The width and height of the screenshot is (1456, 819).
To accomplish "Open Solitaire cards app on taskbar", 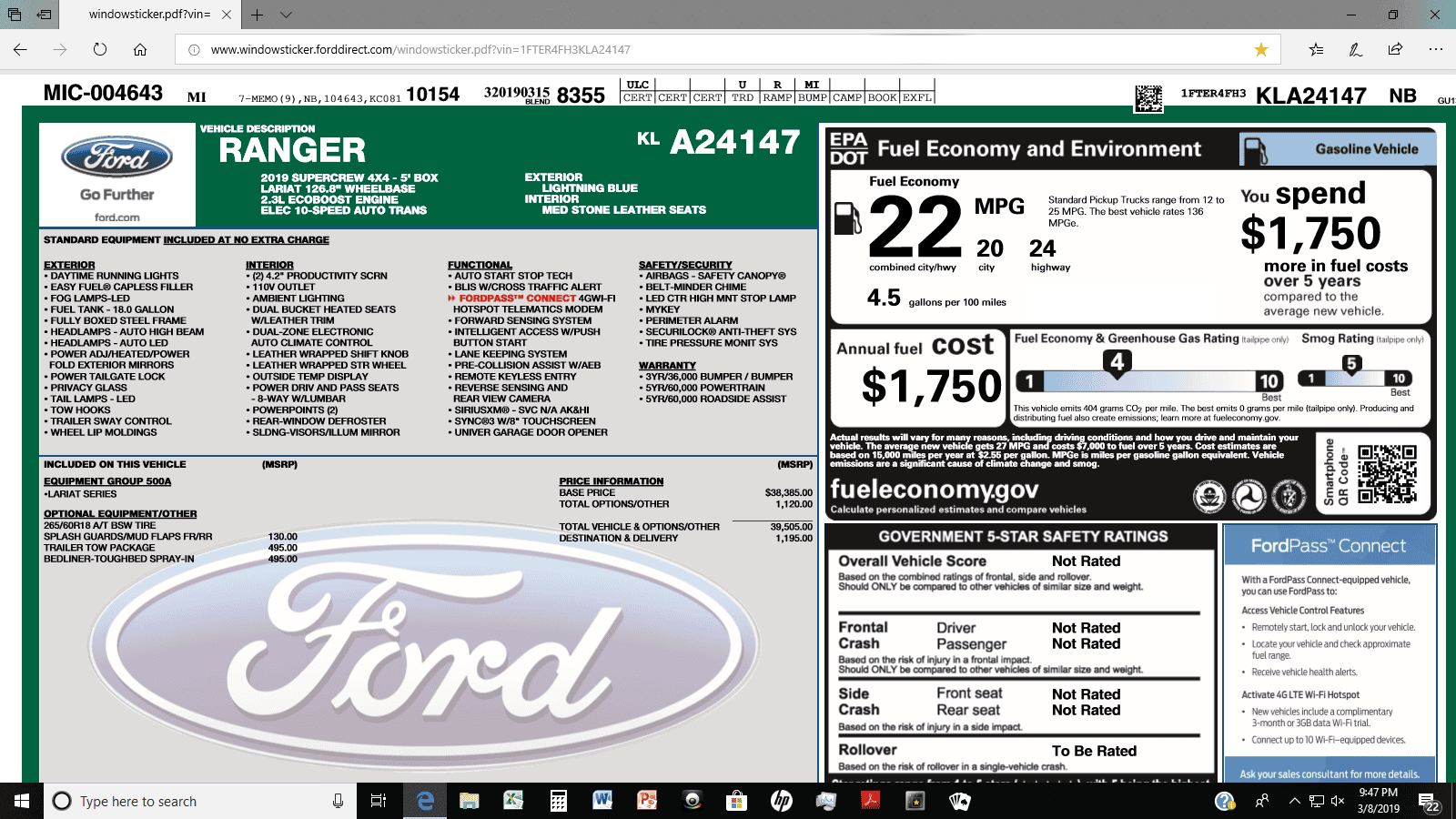I will pyautogui.click(x=960, y=801).
